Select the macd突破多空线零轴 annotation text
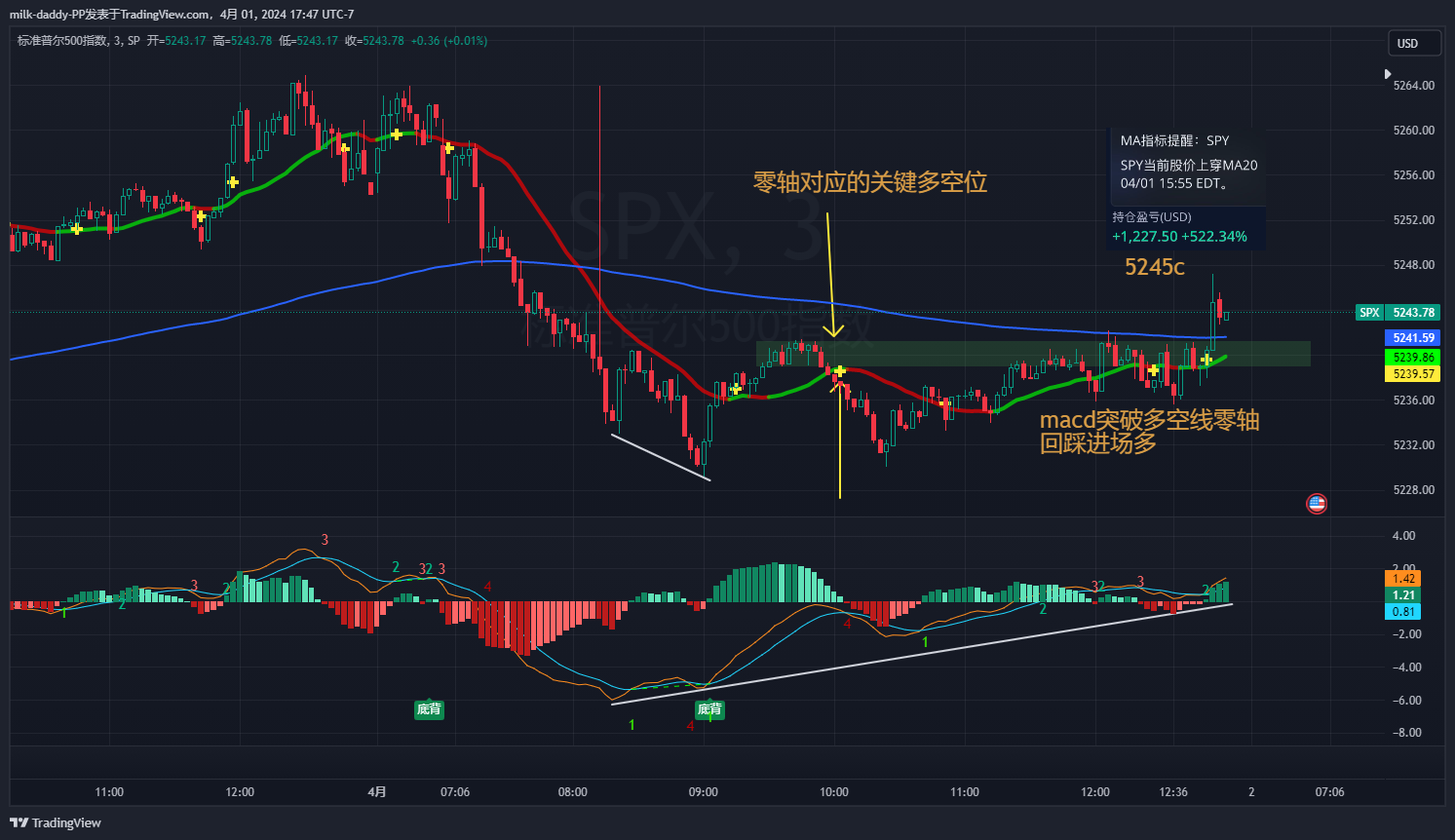The image size is (1455, 840). (1149, 421)
